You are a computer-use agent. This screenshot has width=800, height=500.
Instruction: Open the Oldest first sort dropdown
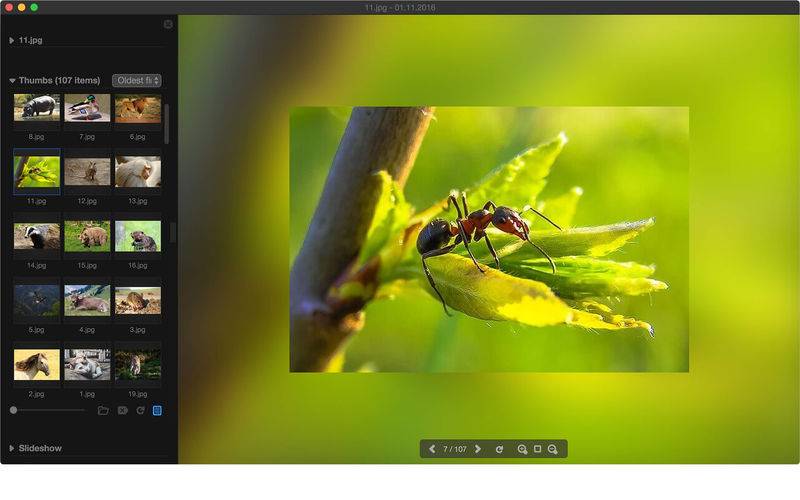pos(137,80)
